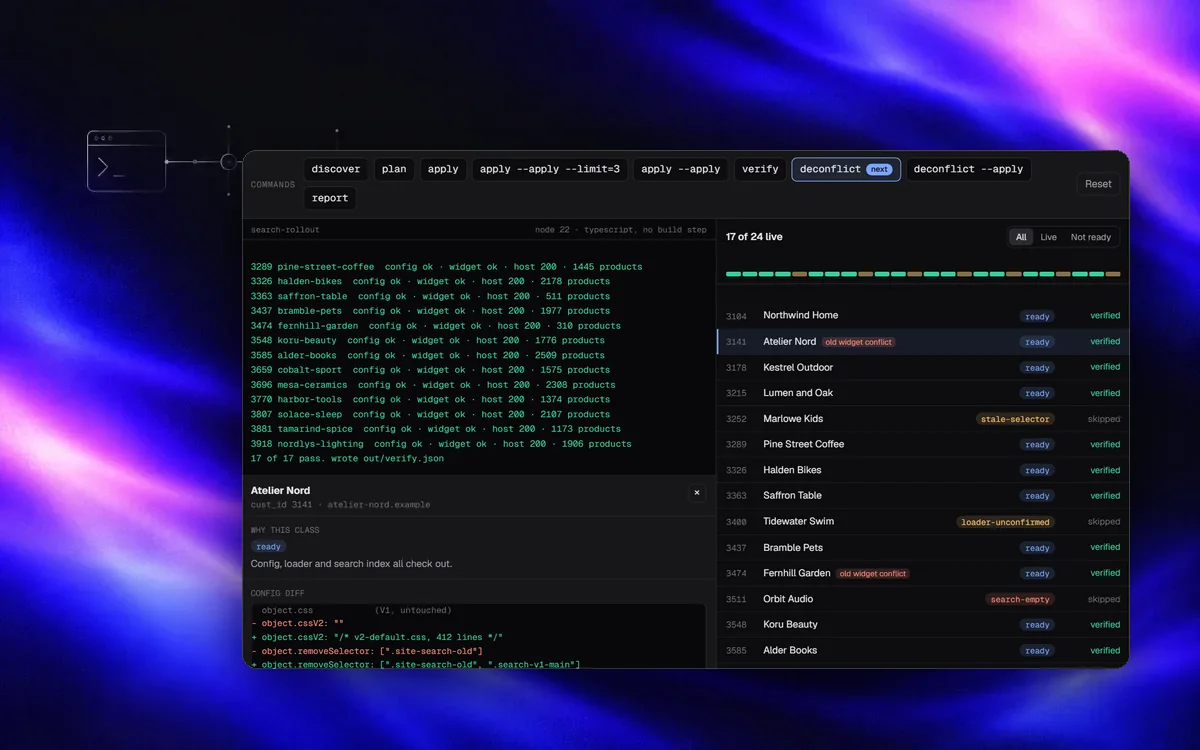
Task: Run the deconflict --apply command
Action: coord(969,169)
